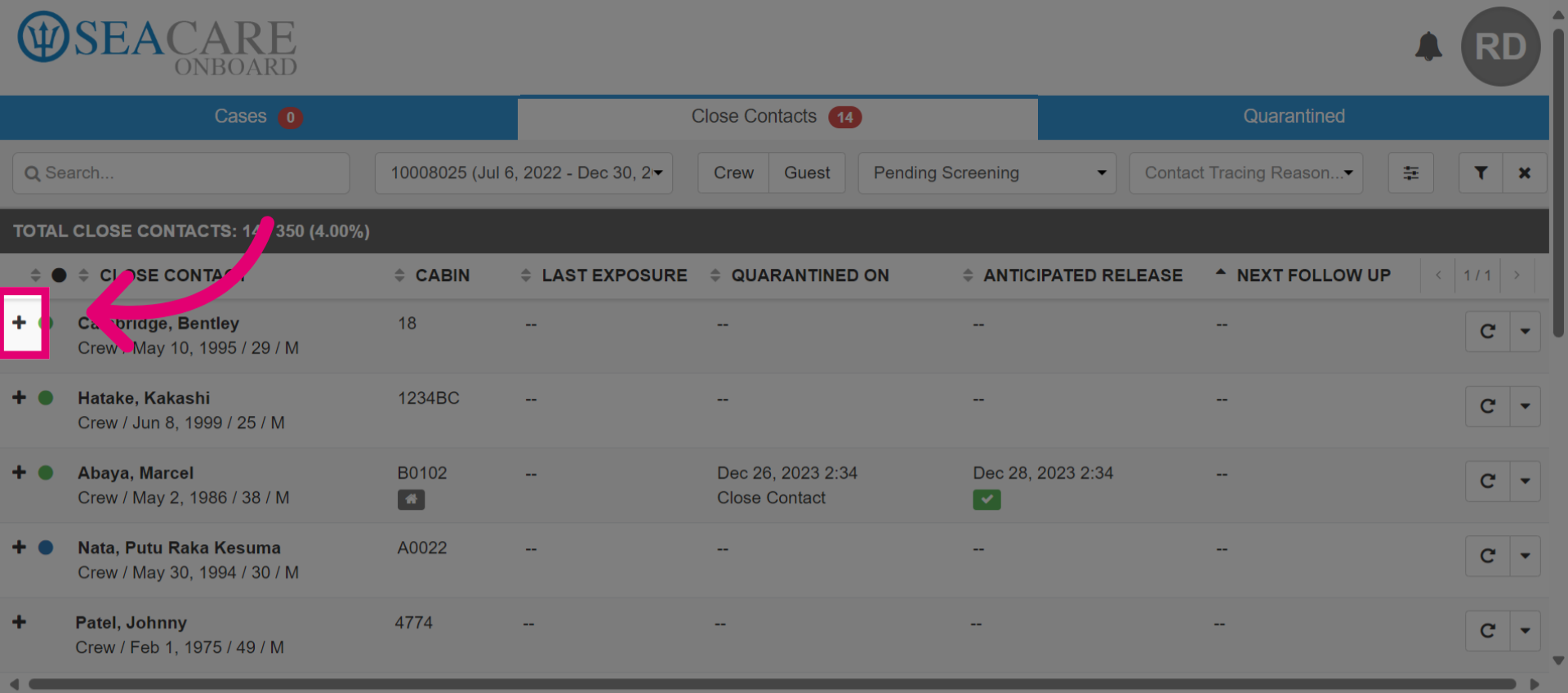Viewport: 1568px width, 693px height.
Task: Open Nata, Putu Raka Kesuma contact name
Action: pyautogui.click(x=179, y=548)
